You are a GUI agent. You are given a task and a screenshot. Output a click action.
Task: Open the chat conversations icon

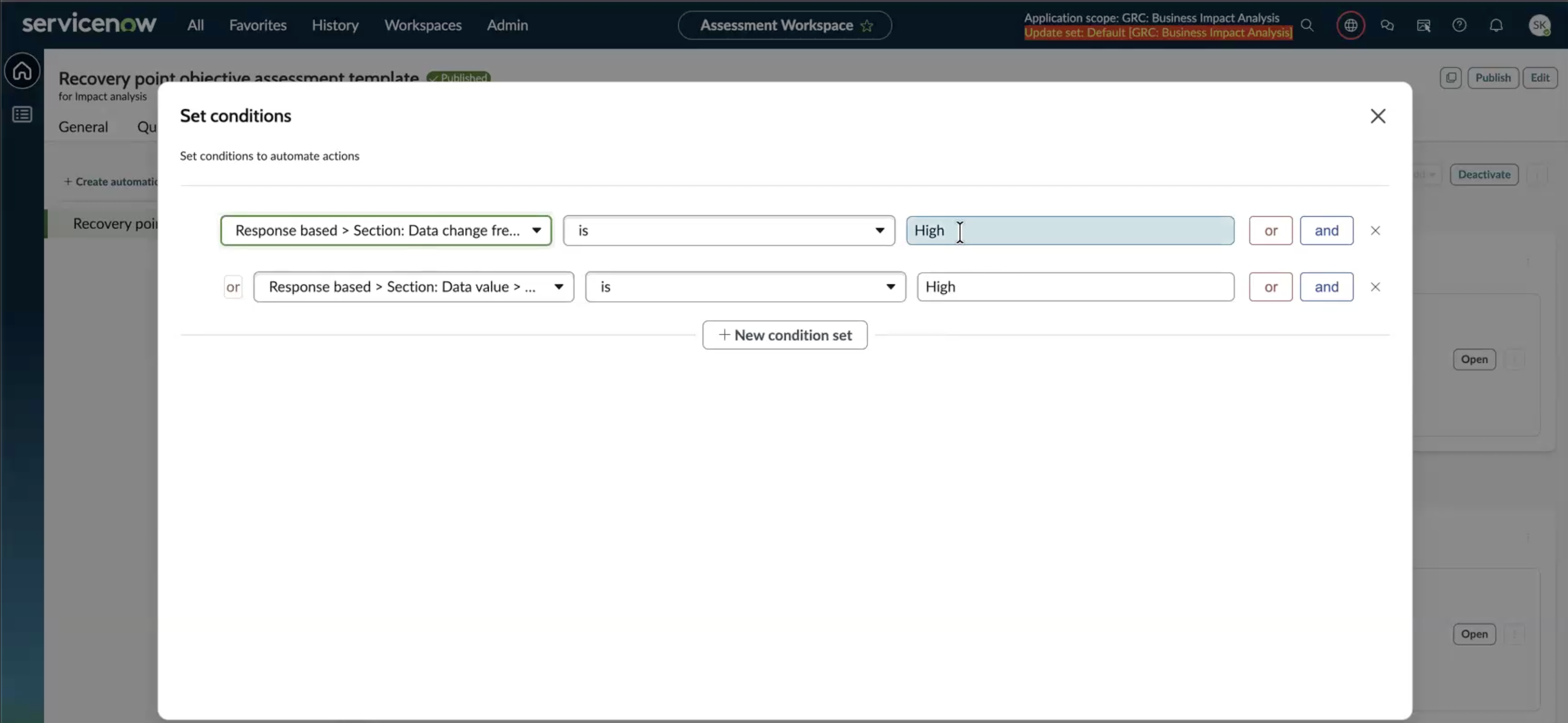[1387, 25]
